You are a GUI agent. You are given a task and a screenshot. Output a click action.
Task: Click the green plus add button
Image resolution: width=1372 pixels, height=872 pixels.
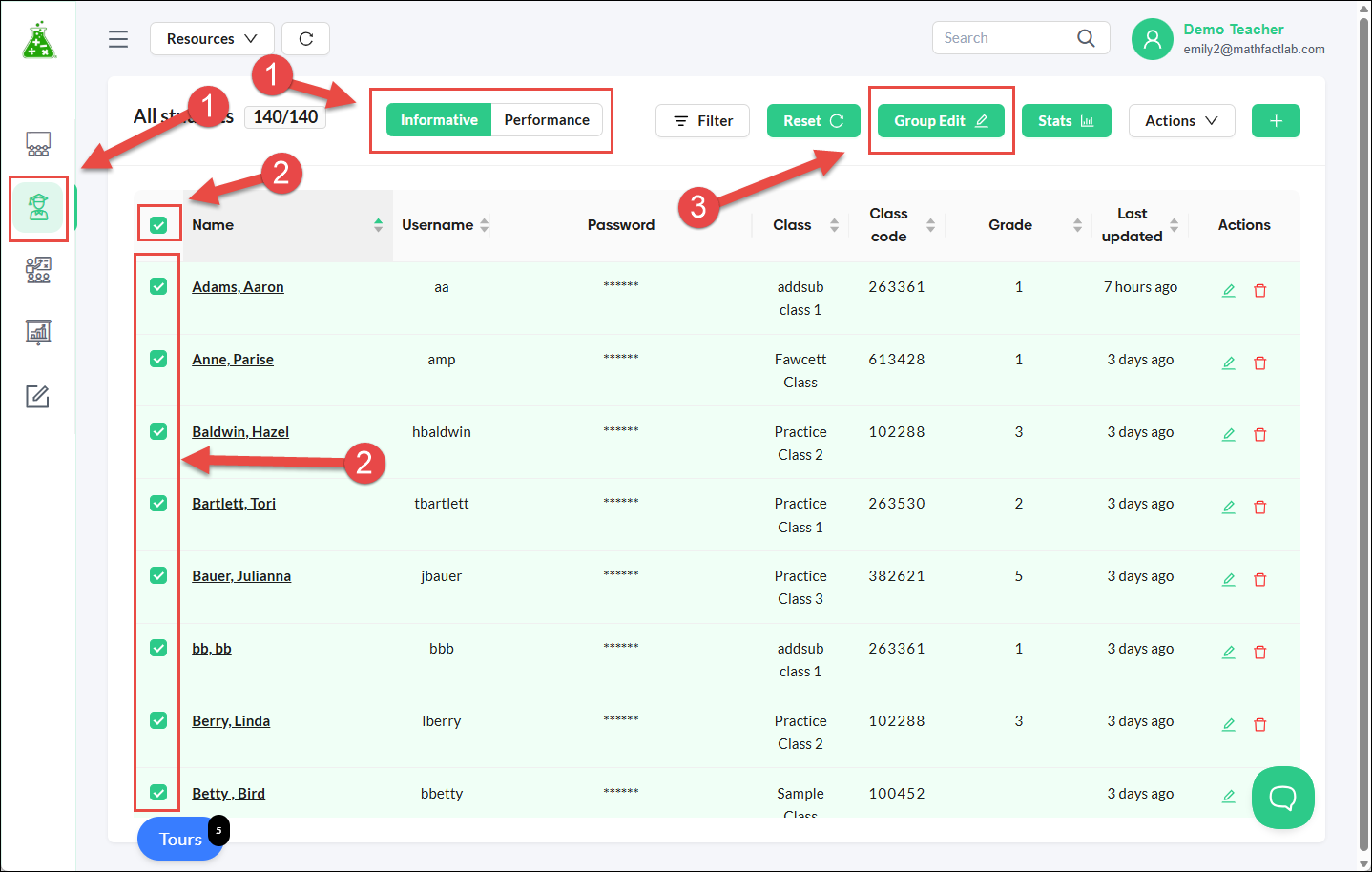click(x=1276, y=121)
